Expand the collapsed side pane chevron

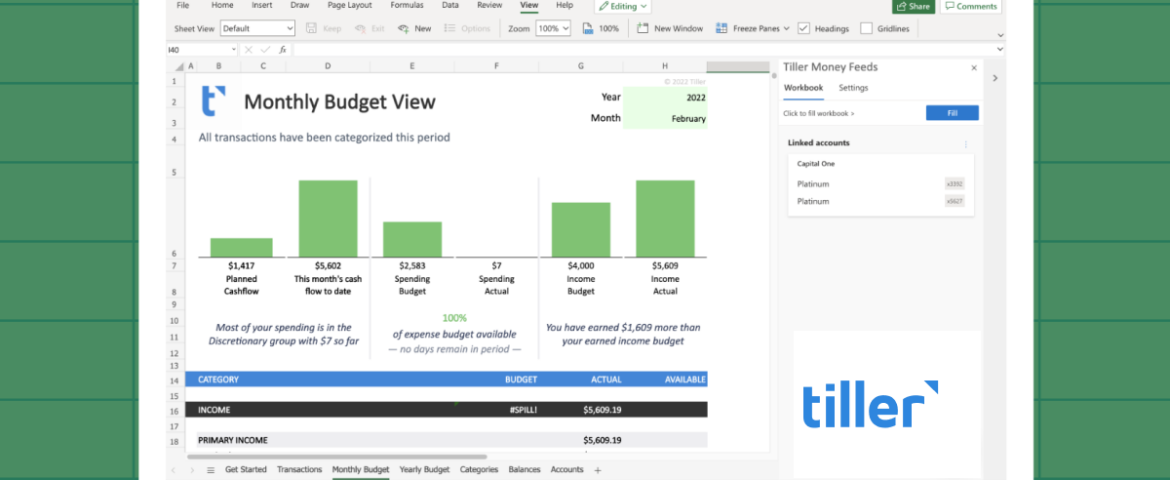pos(995,78)
